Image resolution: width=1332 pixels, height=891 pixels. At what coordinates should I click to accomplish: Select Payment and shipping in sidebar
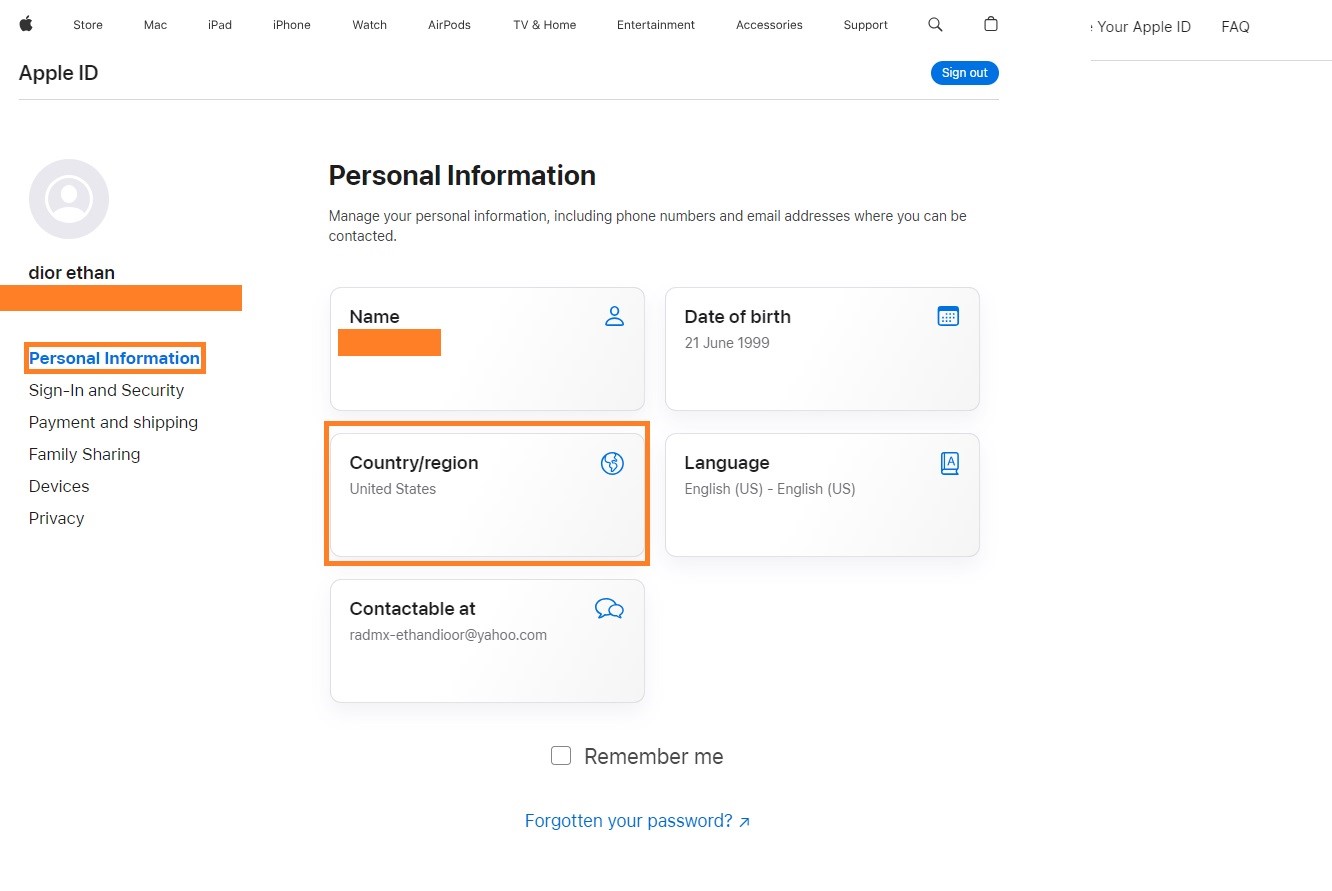113,422
